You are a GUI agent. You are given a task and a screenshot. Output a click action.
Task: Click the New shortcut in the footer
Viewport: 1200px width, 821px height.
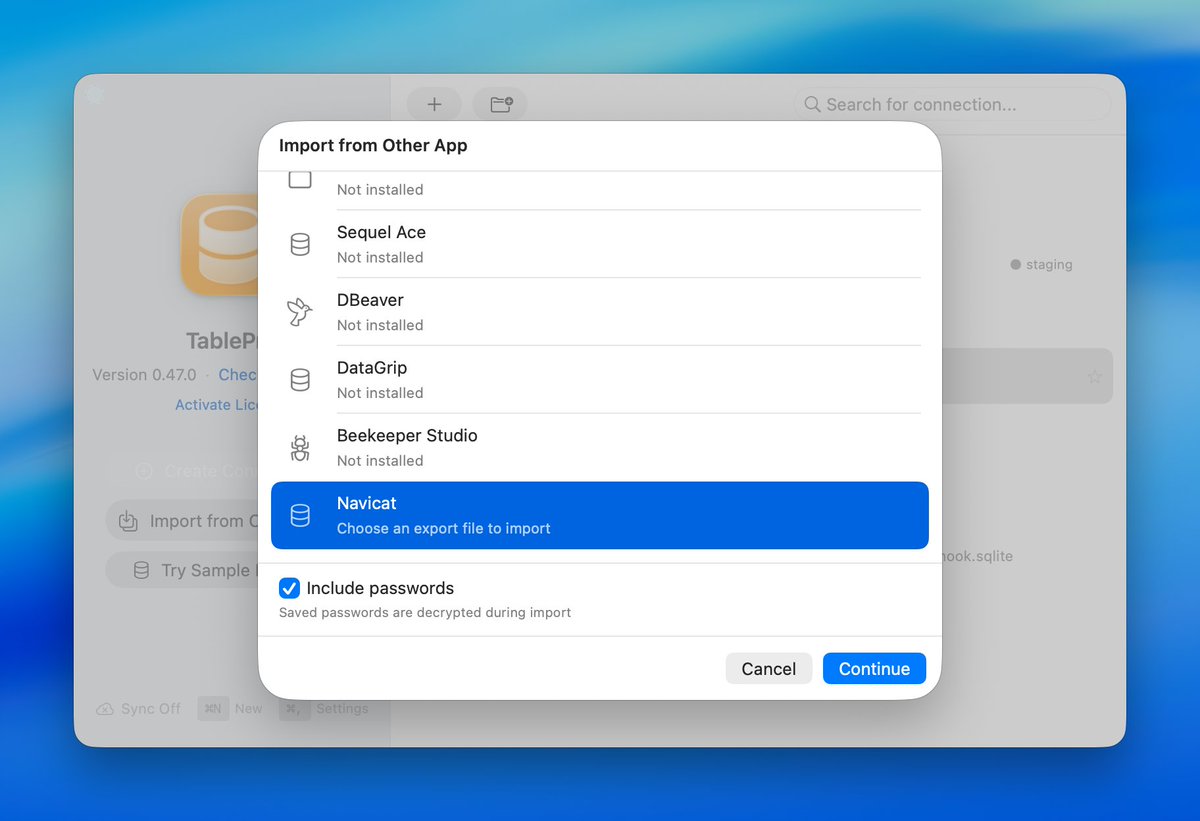tap(231, 709)
